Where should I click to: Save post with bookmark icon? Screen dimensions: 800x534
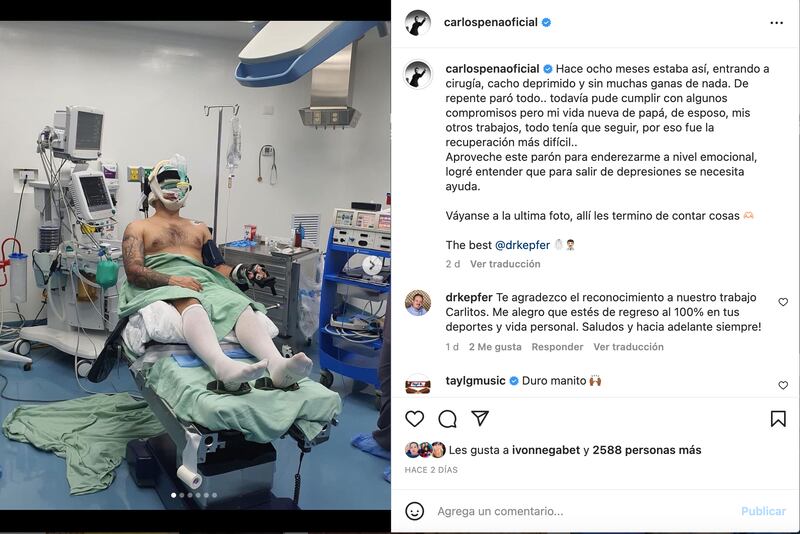click(x=778, y=419)
